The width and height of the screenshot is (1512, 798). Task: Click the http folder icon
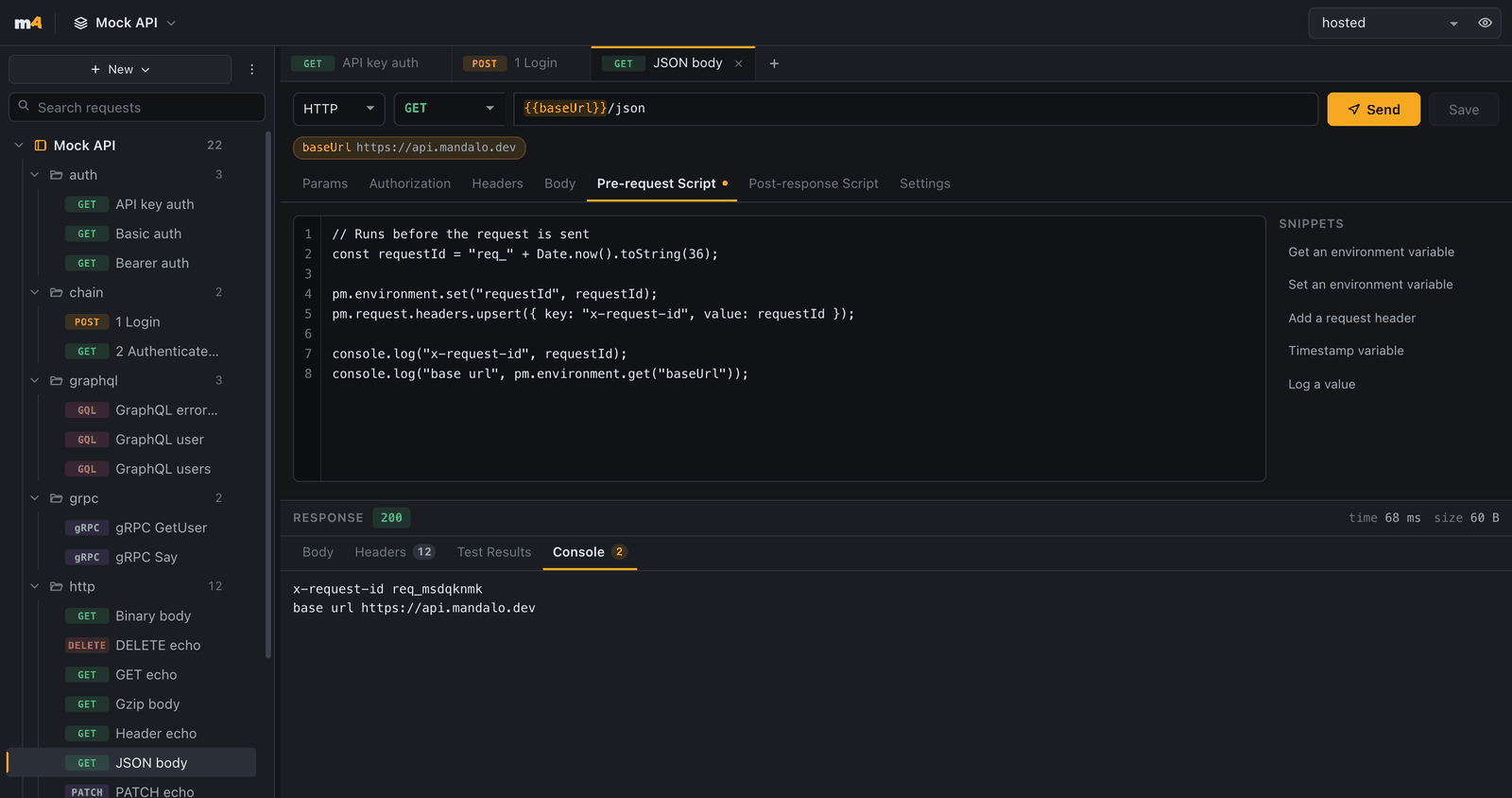click(x=56, y=586)
